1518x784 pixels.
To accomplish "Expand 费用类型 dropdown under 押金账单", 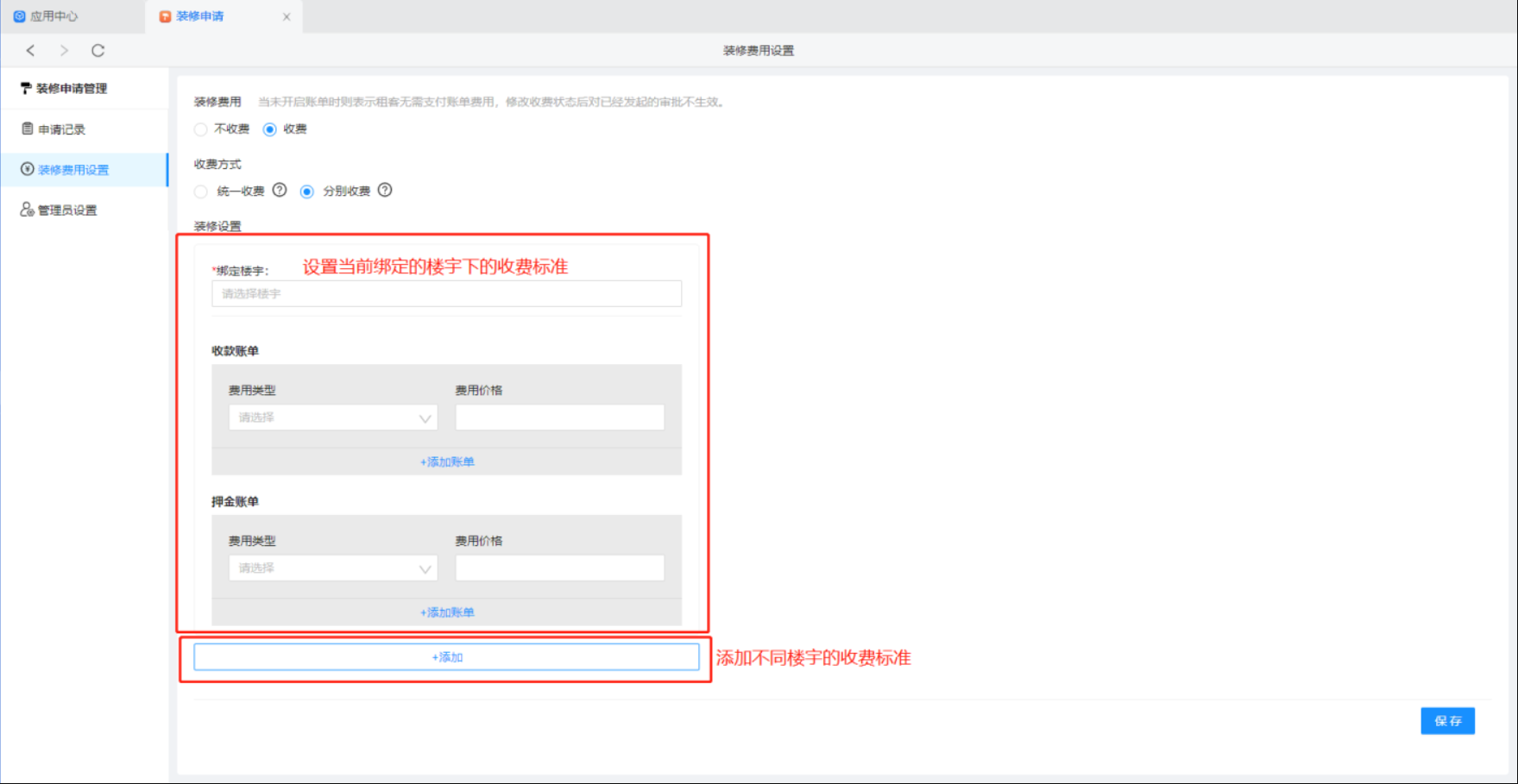I will (332, 568).
